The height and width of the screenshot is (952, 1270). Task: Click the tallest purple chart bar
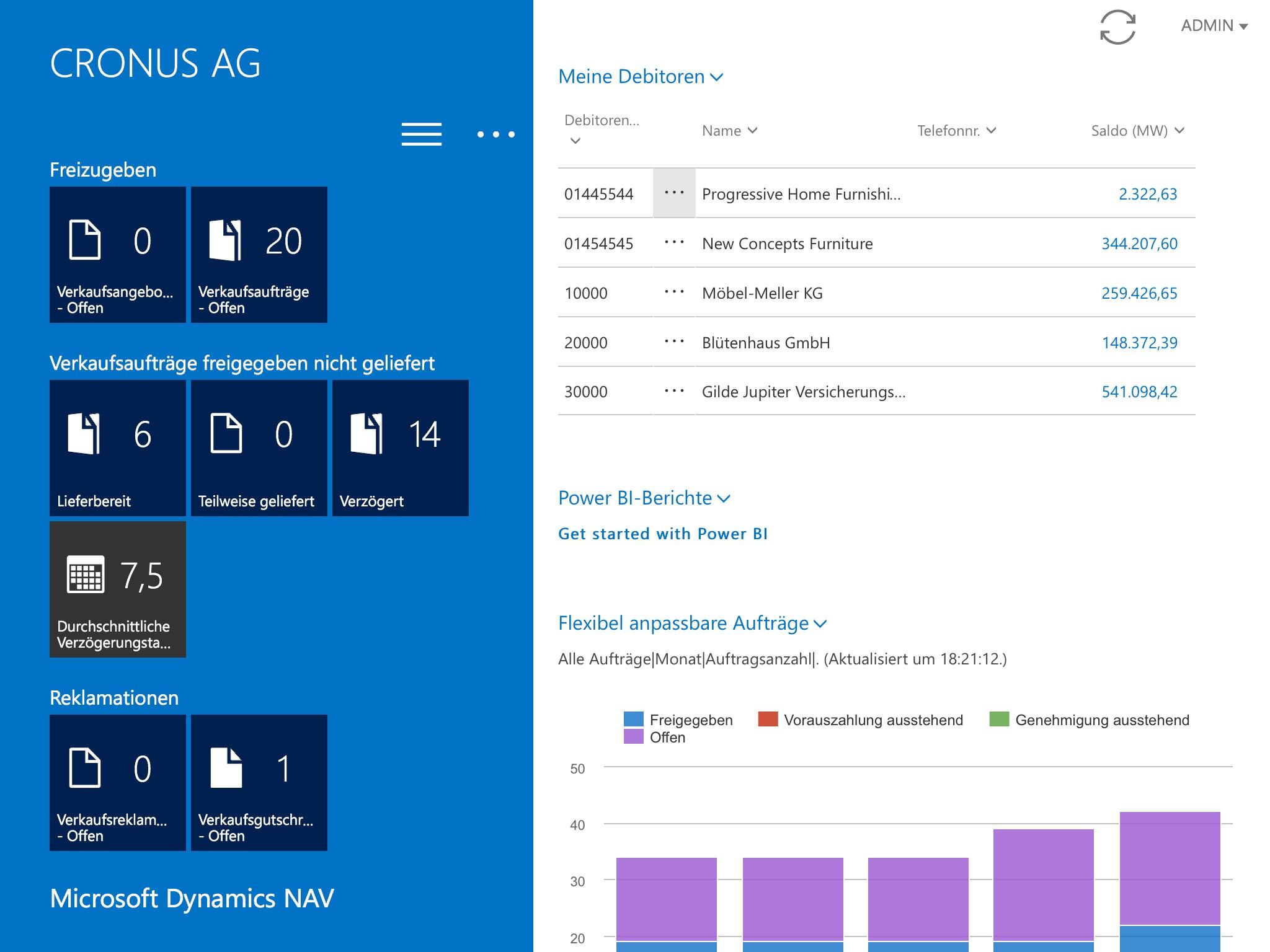click(x=1170, y=868)
